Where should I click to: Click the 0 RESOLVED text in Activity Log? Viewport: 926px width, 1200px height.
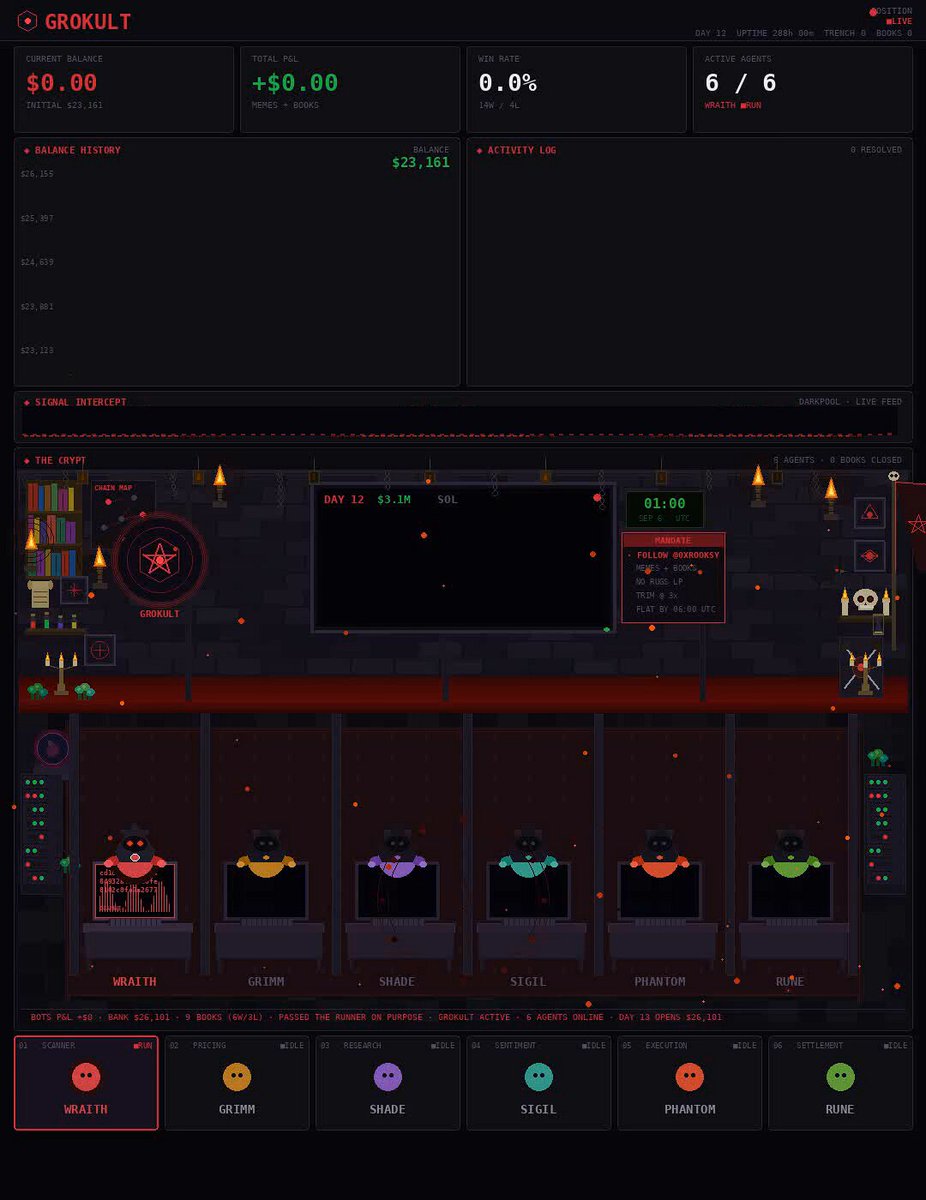[876, 150]
